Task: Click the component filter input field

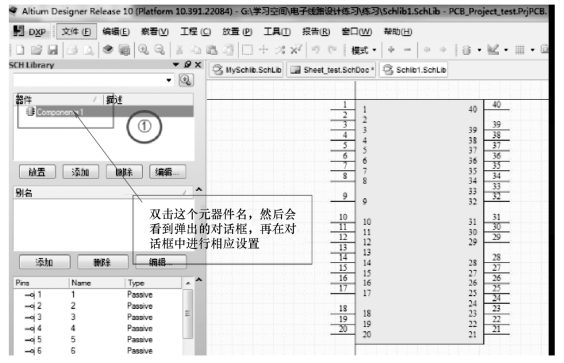Action: click(x=88, y=80)
